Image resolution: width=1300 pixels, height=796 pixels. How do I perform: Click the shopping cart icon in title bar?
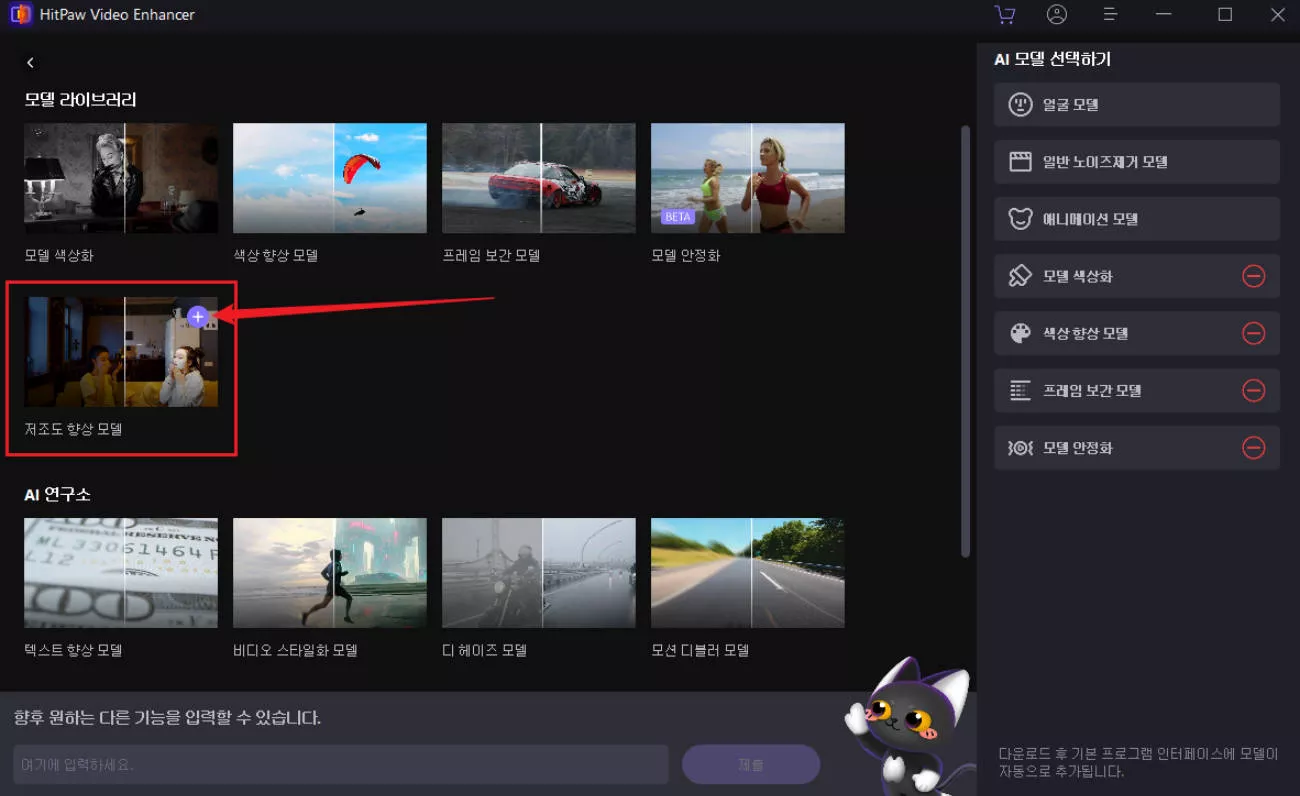[1004, 15]
